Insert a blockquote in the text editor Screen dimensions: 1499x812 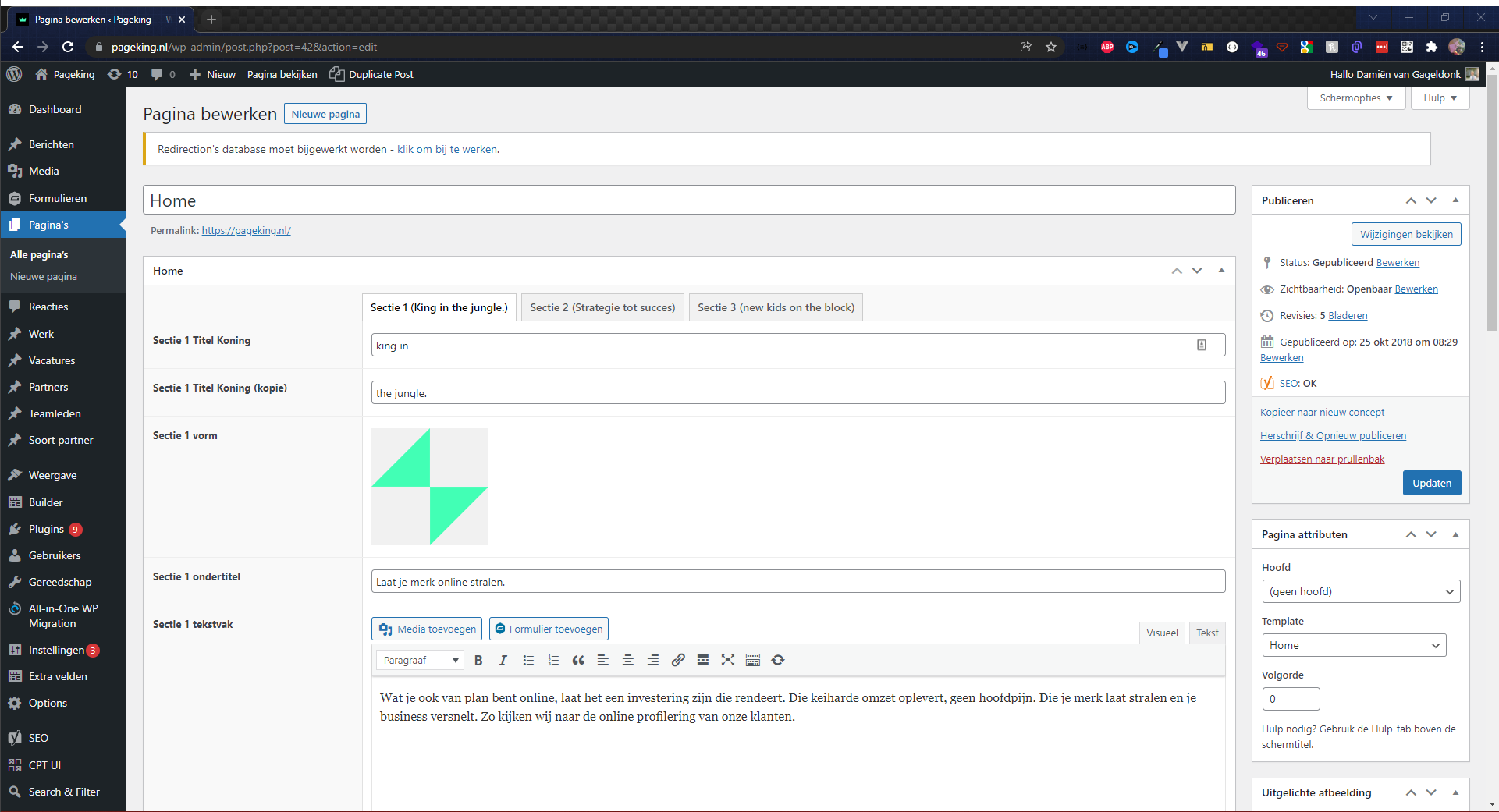pos(578,661)
